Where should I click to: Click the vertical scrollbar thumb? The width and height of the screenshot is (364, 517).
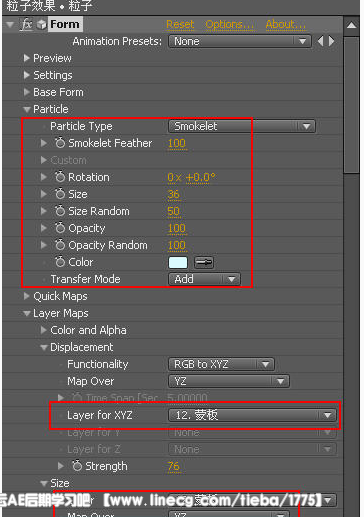point(351,105)
